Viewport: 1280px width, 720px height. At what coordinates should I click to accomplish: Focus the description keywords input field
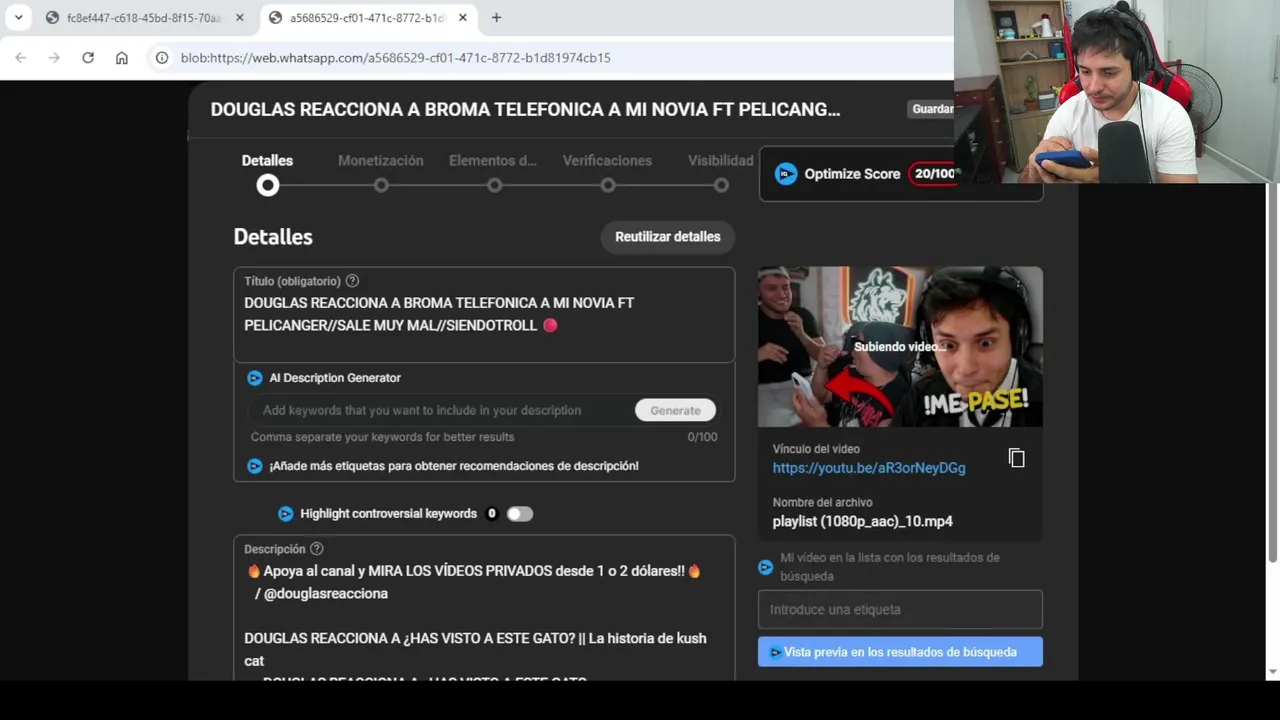click(440, 410)
